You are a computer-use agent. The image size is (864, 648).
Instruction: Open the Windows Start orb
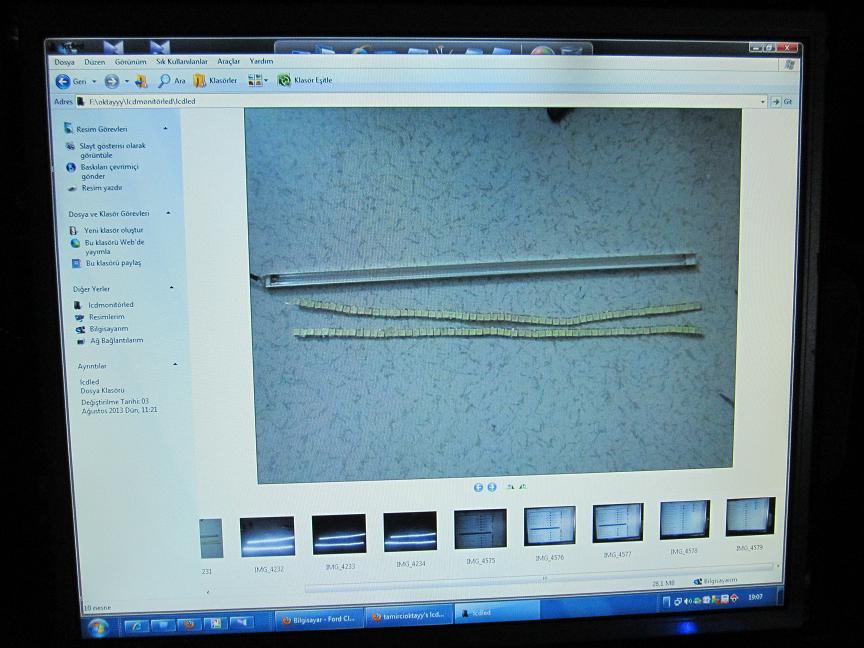(x=98, y=627)
